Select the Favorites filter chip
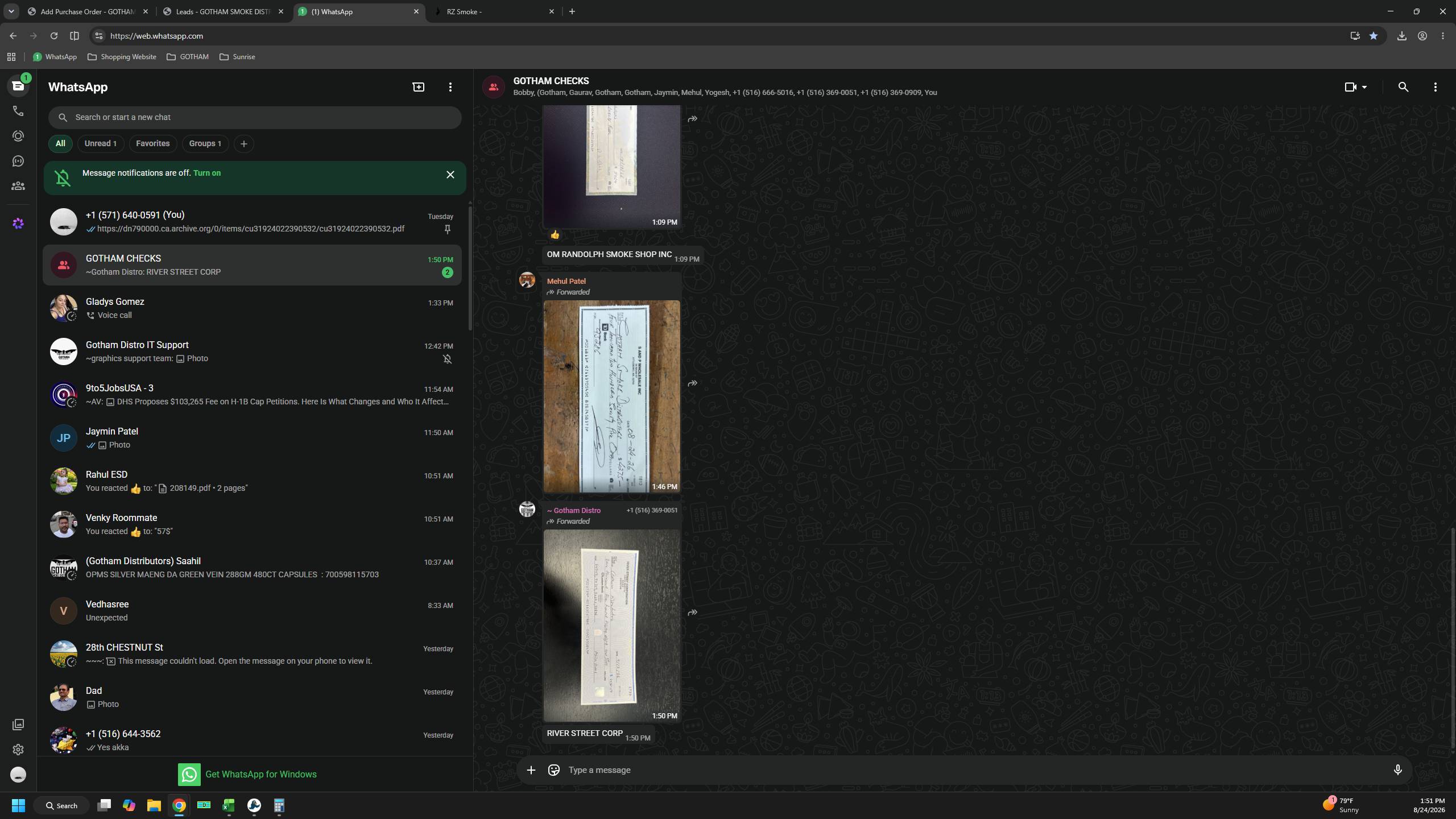The image size is (1456, 819). pyautogui.click(x=152, y=143)
